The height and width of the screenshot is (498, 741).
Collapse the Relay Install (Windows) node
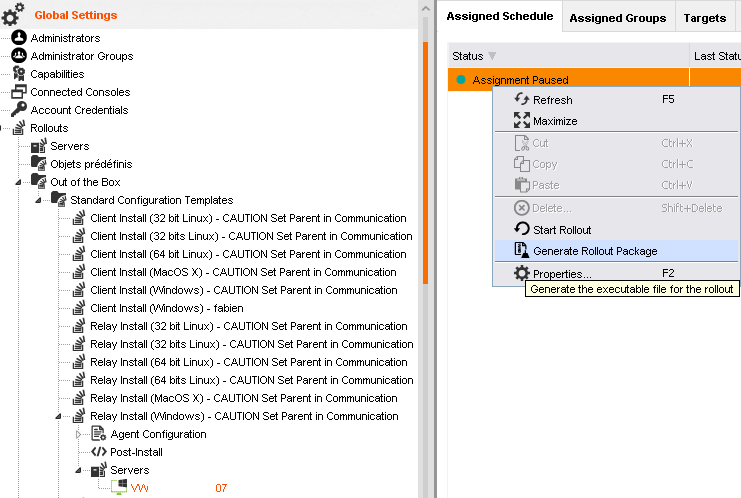tap(58, 416)
